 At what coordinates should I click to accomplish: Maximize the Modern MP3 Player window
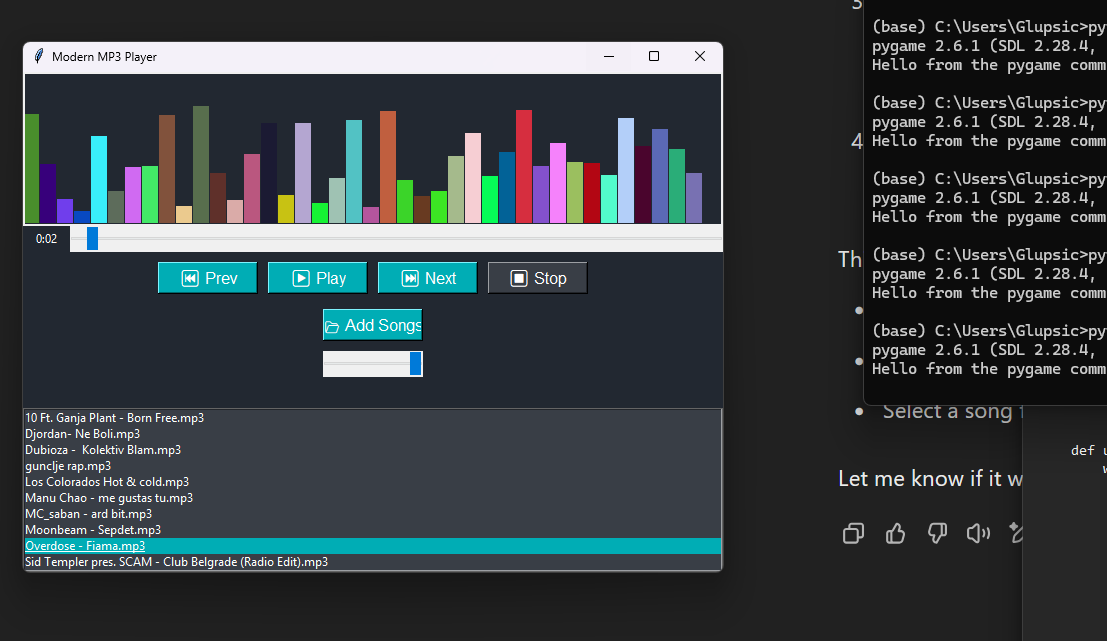click(x=654, y=57)
